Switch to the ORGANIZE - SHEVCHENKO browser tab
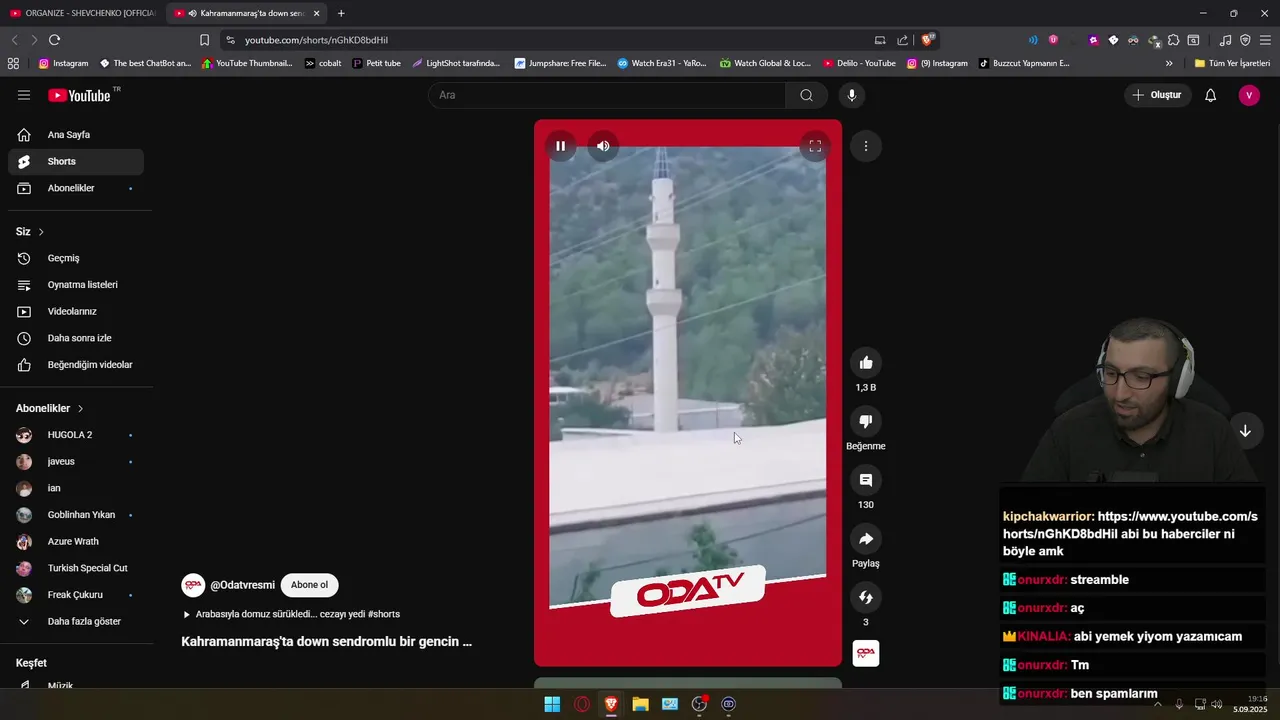This screenshot has height=720, width=1280. point(82,13)
